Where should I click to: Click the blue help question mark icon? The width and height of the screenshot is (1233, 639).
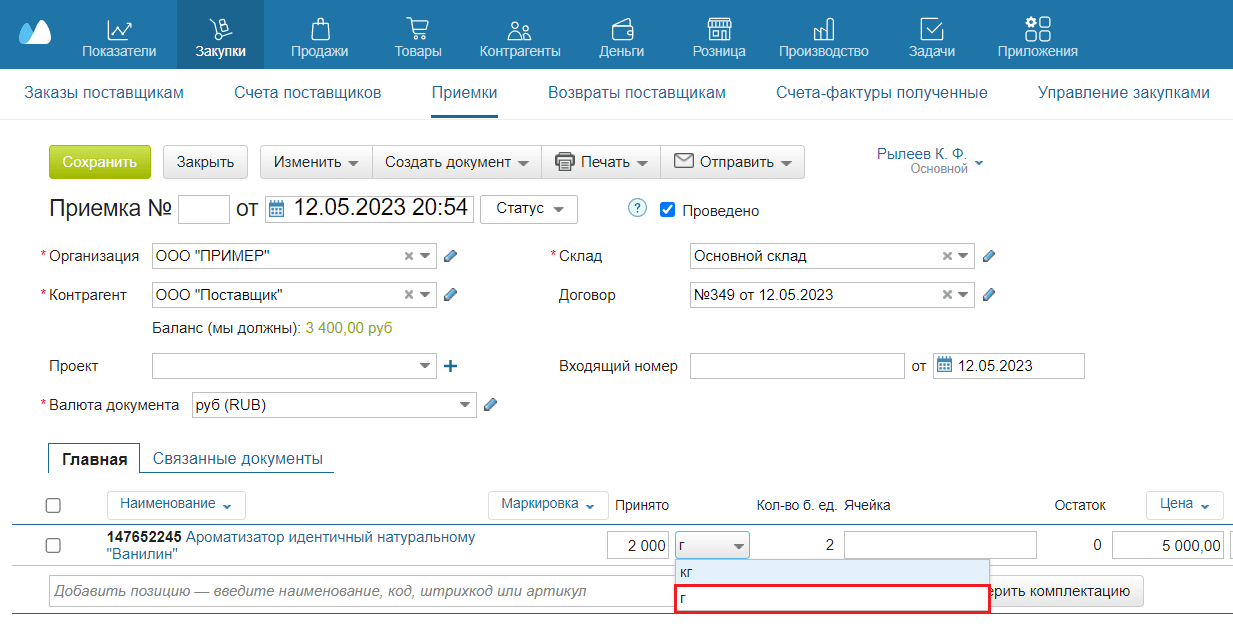point(637,209)
